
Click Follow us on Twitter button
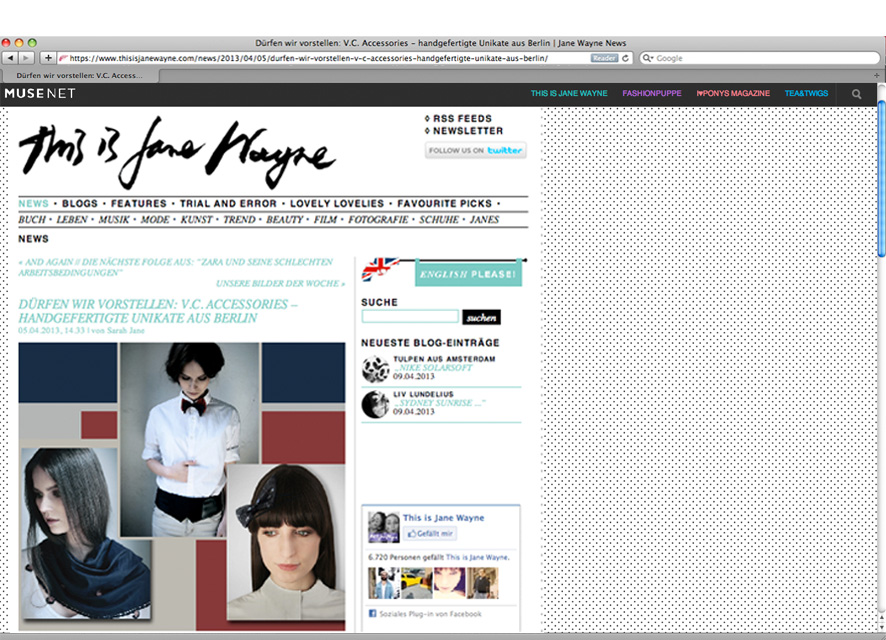[476, 150]
